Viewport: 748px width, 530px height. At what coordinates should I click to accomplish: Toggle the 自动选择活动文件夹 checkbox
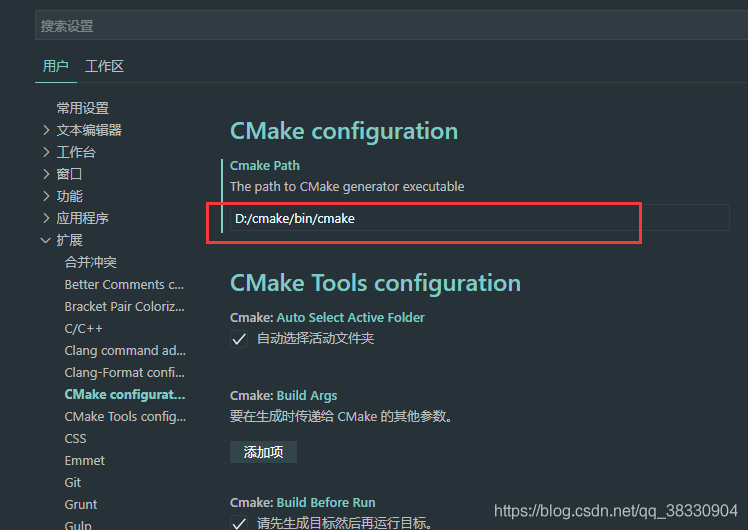coord(239,339)
